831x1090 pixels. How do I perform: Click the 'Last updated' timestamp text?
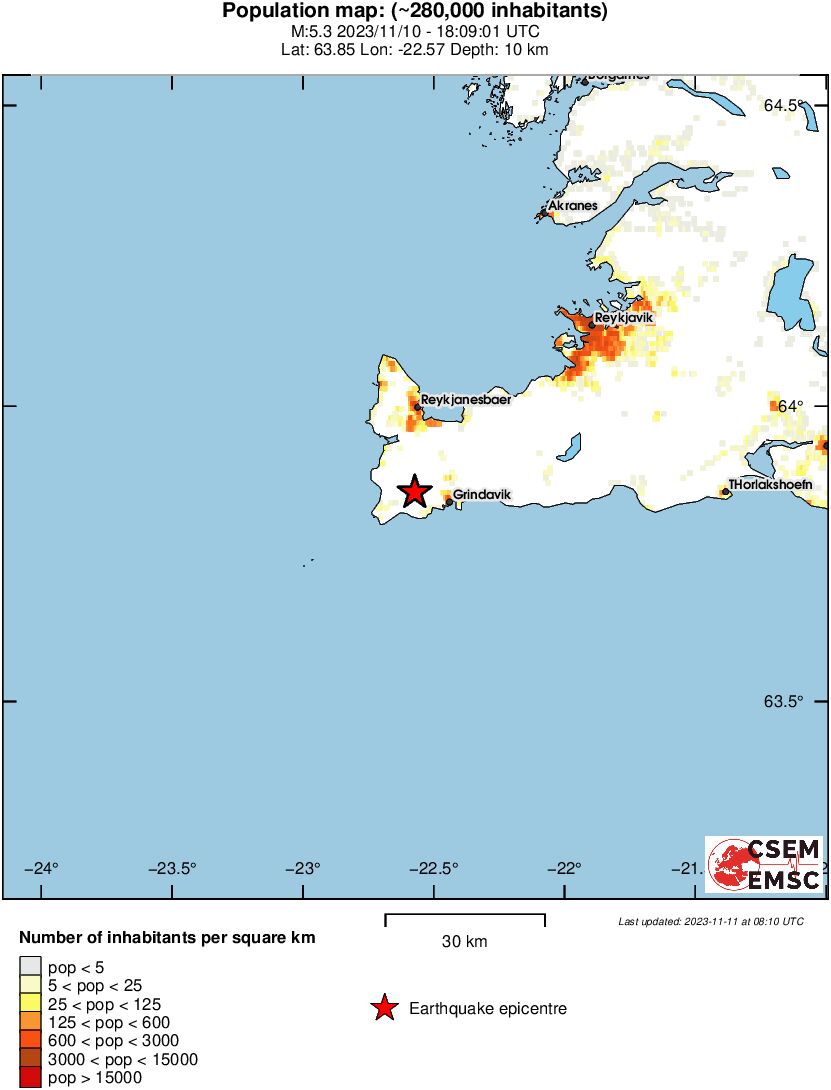pyautogui.click(x=710, y=921)
